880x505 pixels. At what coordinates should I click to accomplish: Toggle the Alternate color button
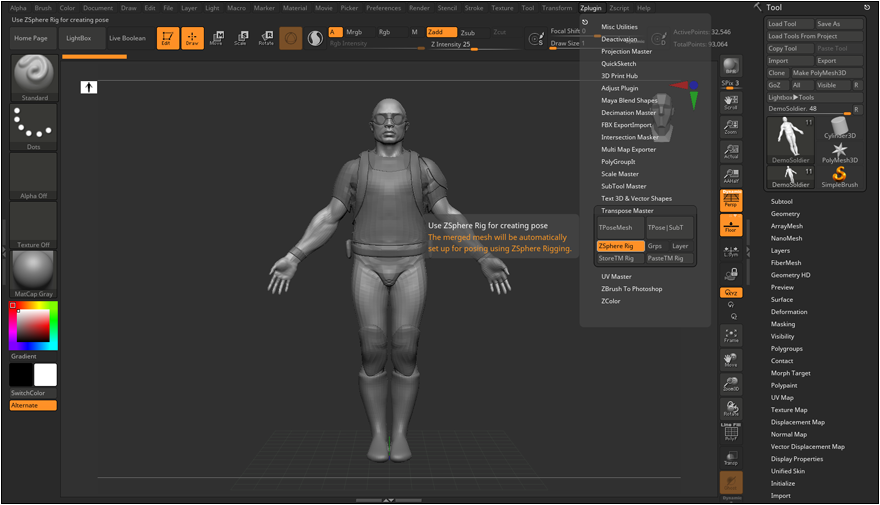click(x=33, y=405)
